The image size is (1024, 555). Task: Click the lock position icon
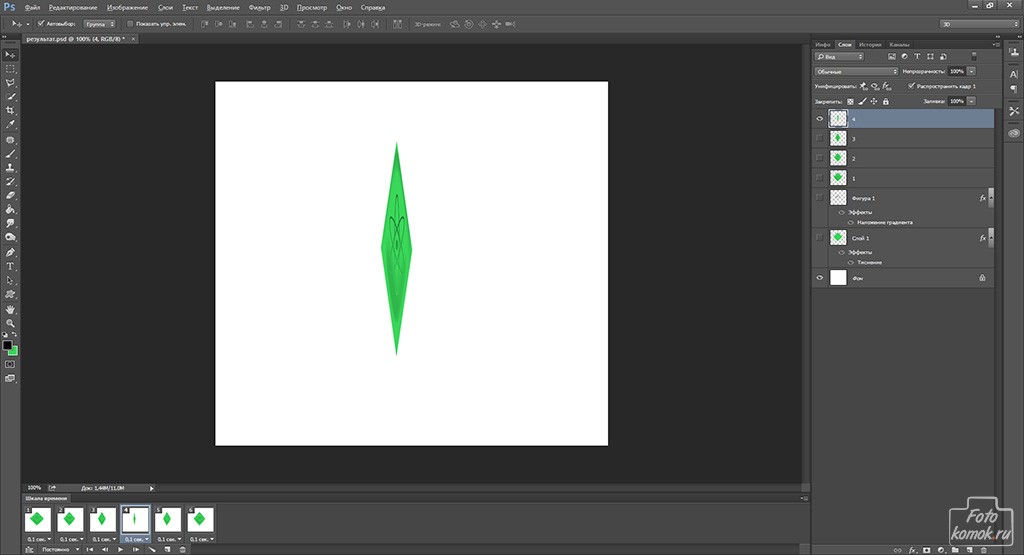(x=874, y=101)
